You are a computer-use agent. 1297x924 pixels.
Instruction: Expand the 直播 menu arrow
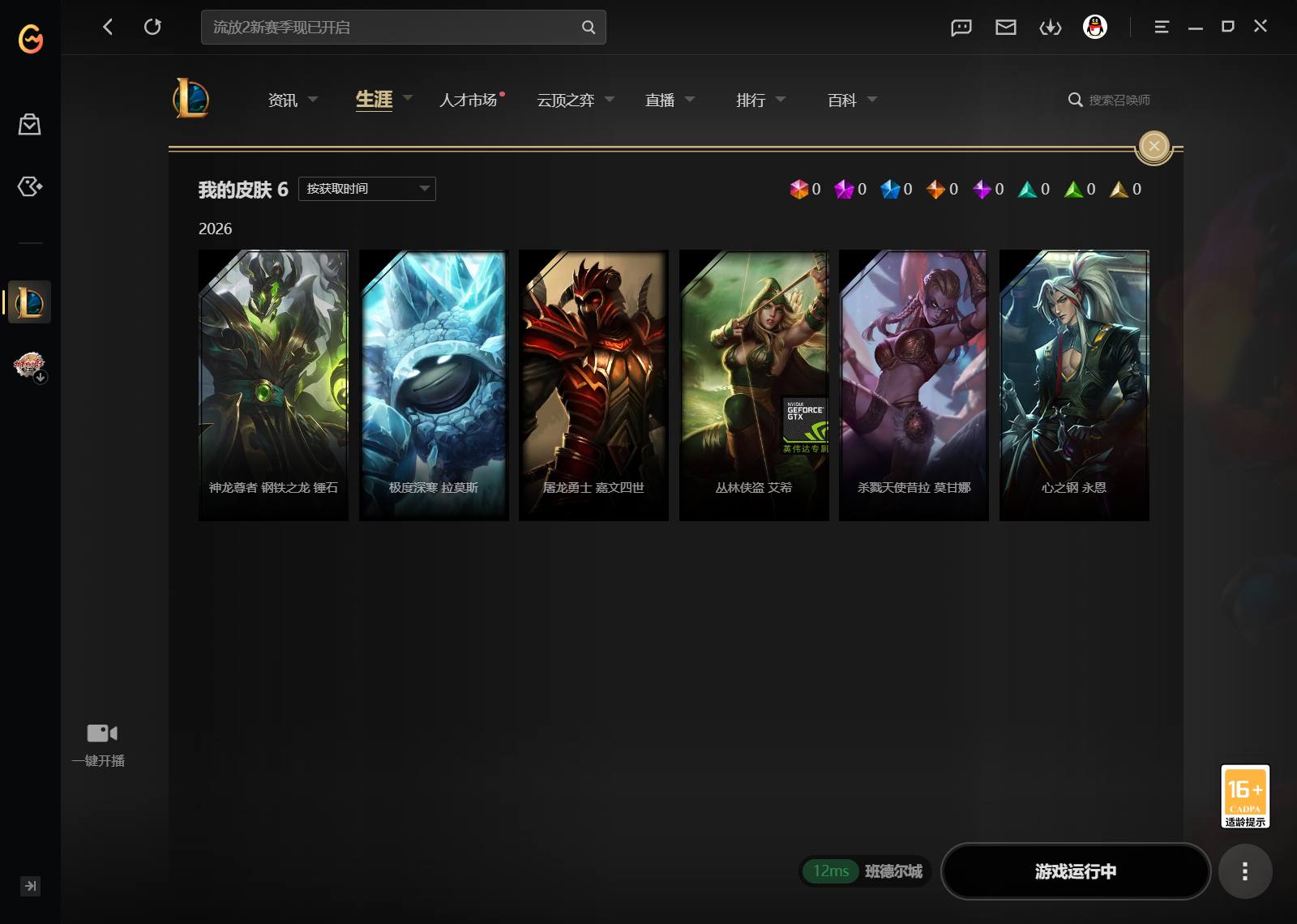point(690,99)
